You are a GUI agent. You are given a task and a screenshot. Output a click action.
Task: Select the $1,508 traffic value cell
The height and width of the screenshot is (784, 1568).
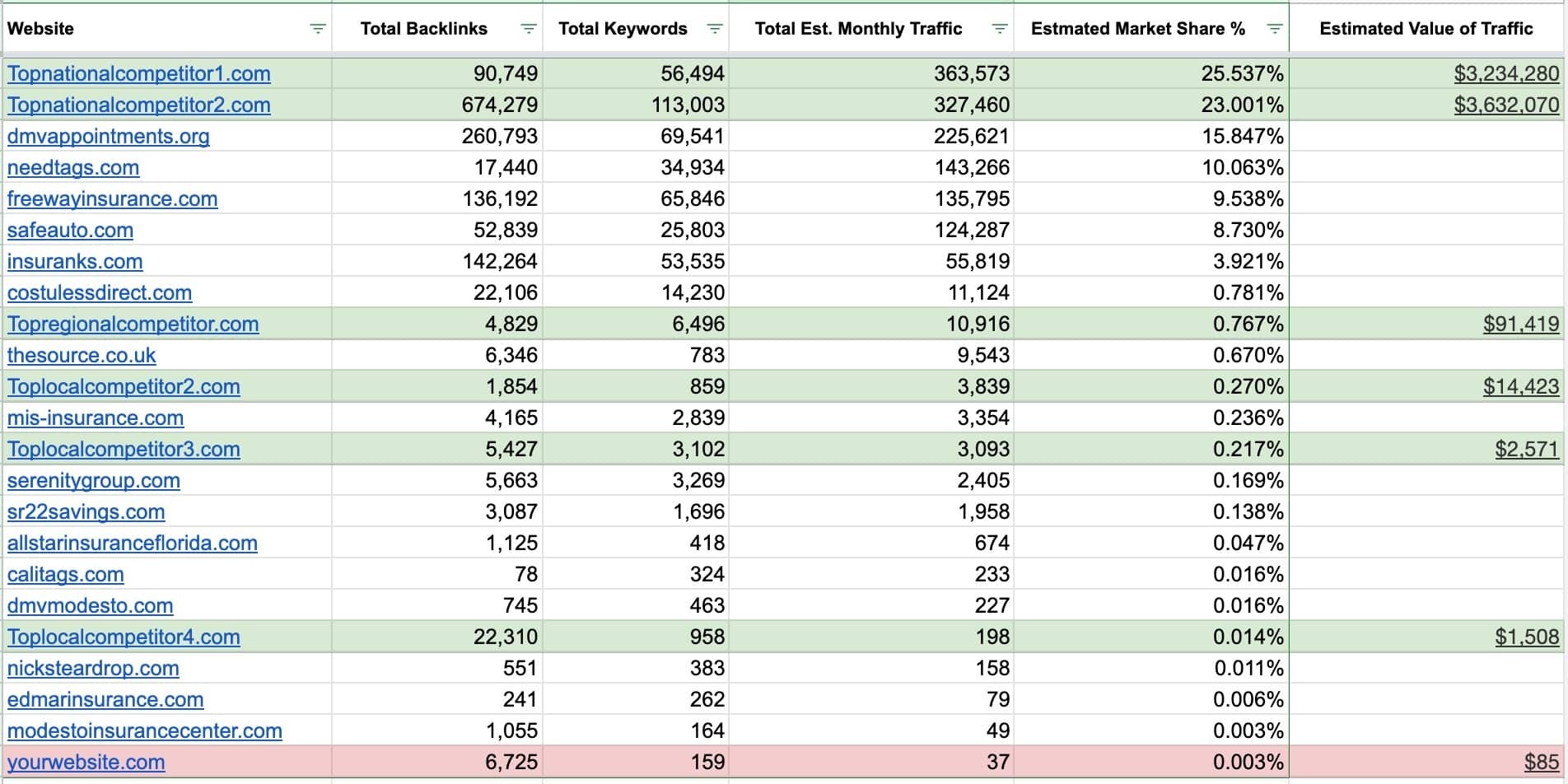tap(1427, 637)
